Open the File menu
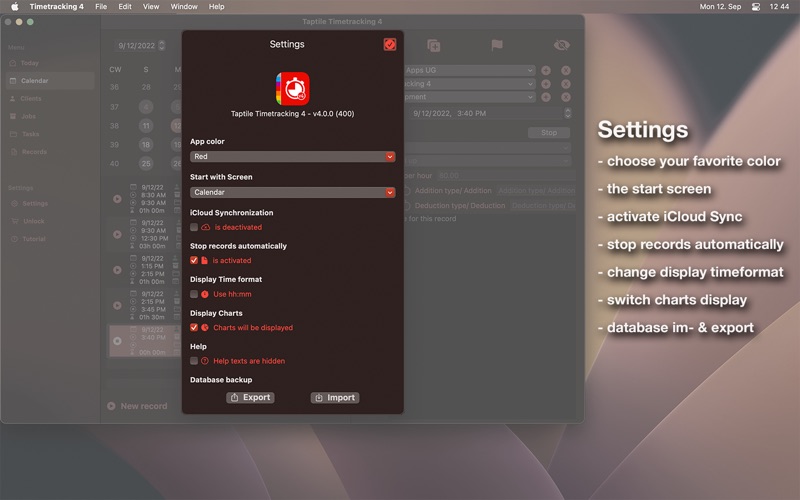This screenshot has height=500, width=800. click(x=101, y=7)
